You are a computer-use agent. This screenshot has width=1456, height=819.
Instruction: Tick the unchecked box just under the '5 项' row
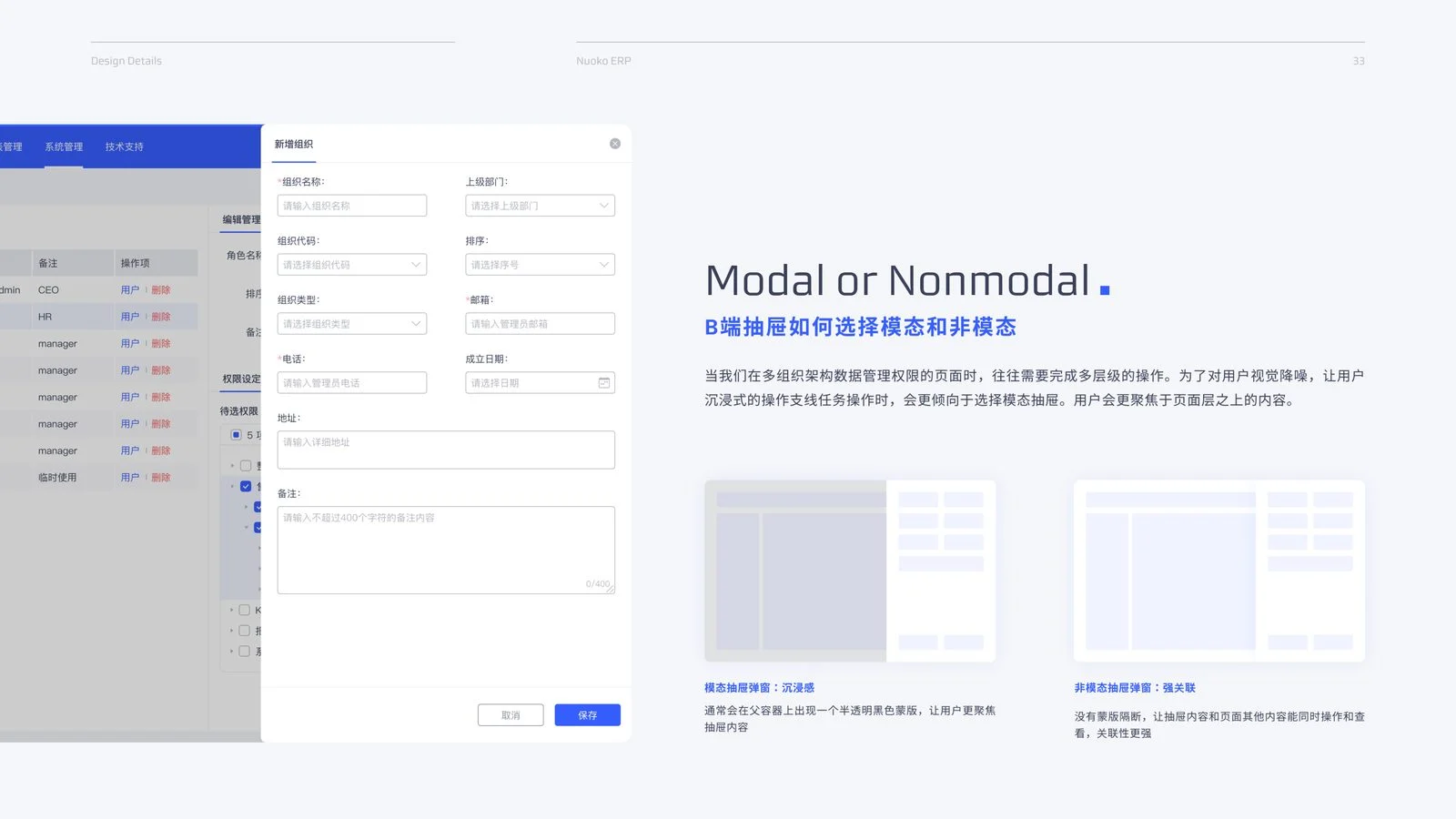point(246,465)
